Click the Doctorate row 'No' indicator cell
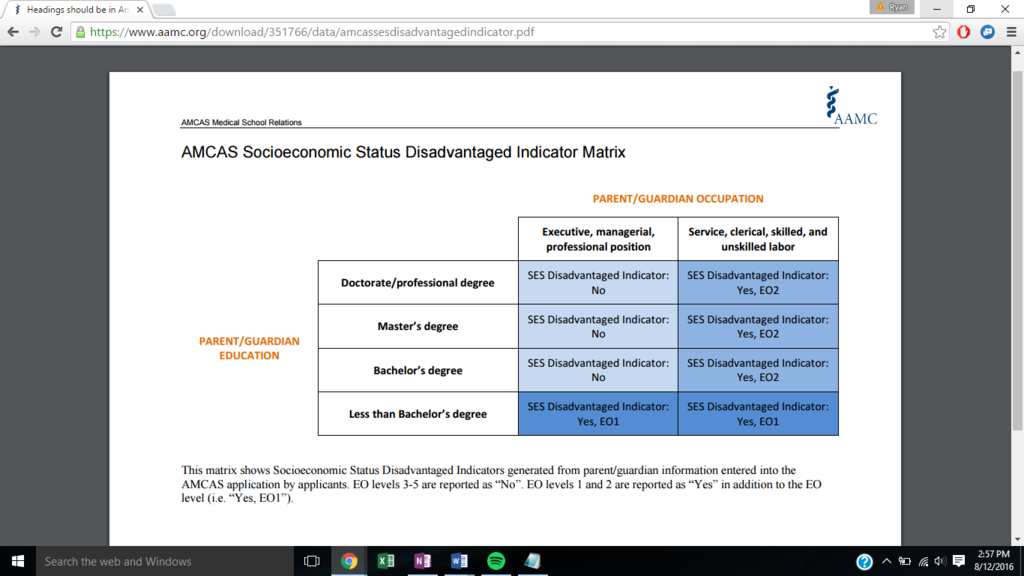 tap(598, 283)
